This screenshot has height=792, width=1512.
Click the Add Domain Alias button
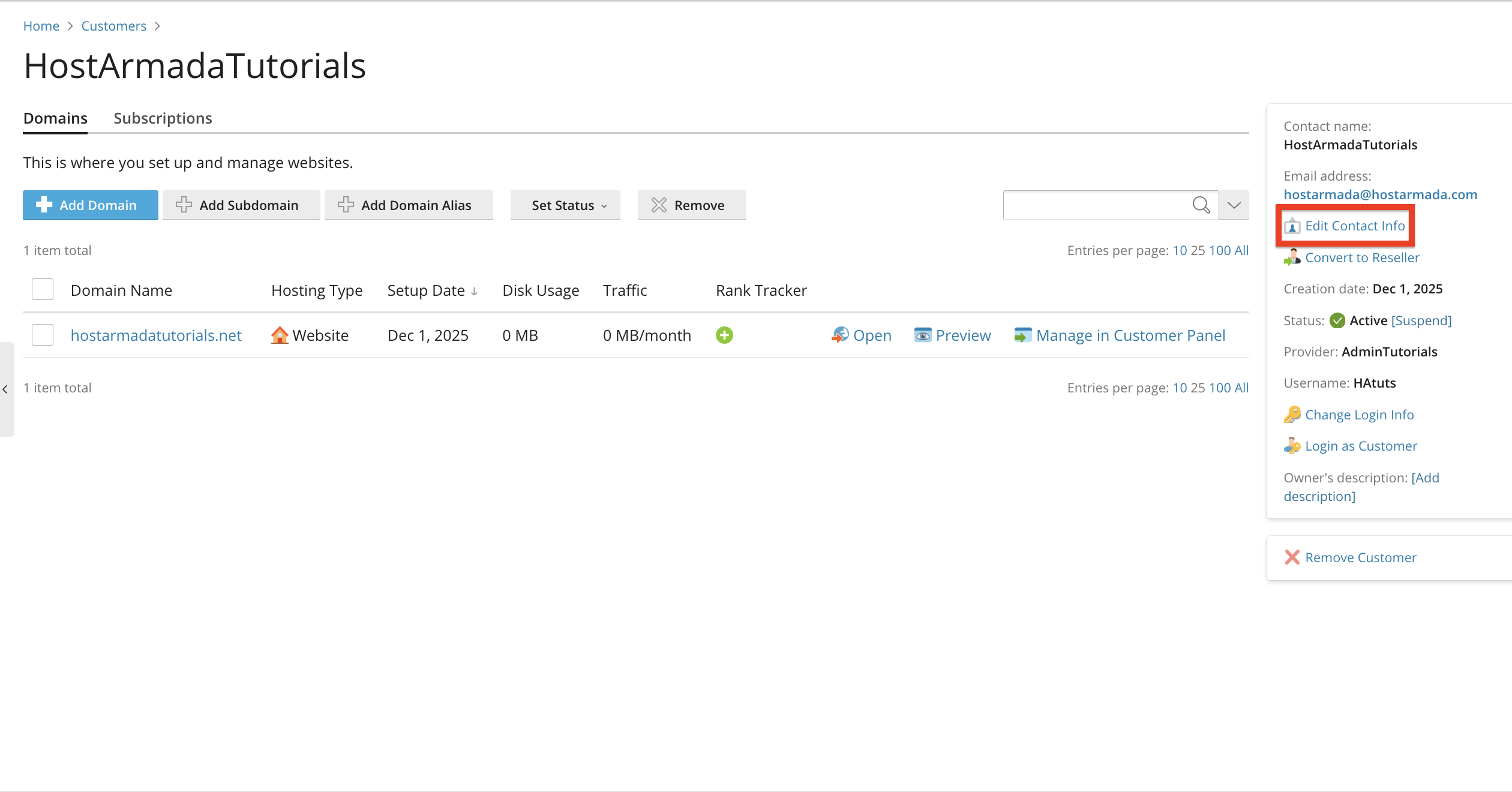tap(409, 205)
